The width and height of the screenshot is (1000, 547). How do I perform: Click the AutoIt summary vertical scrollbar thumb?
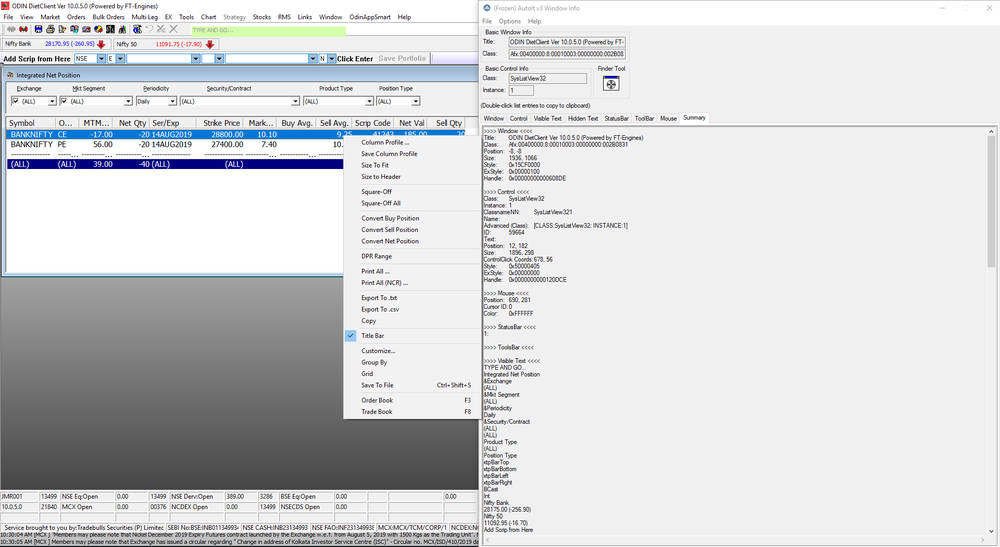tap(991, 202)
